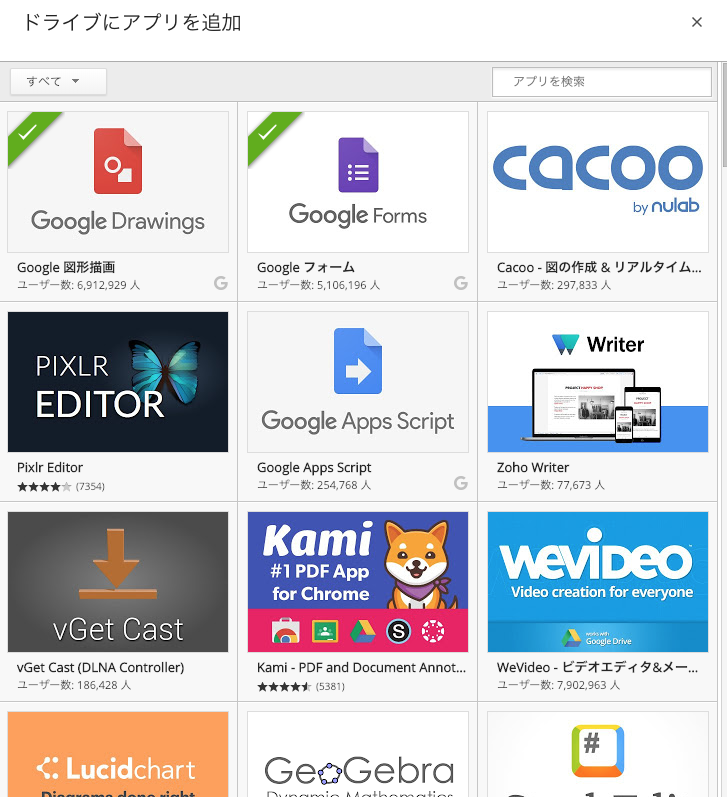The height and width of the screenshot is (797, 727).
Task: Click the Pixlr Editor star rating (7354)
Action: pos(60,487)
